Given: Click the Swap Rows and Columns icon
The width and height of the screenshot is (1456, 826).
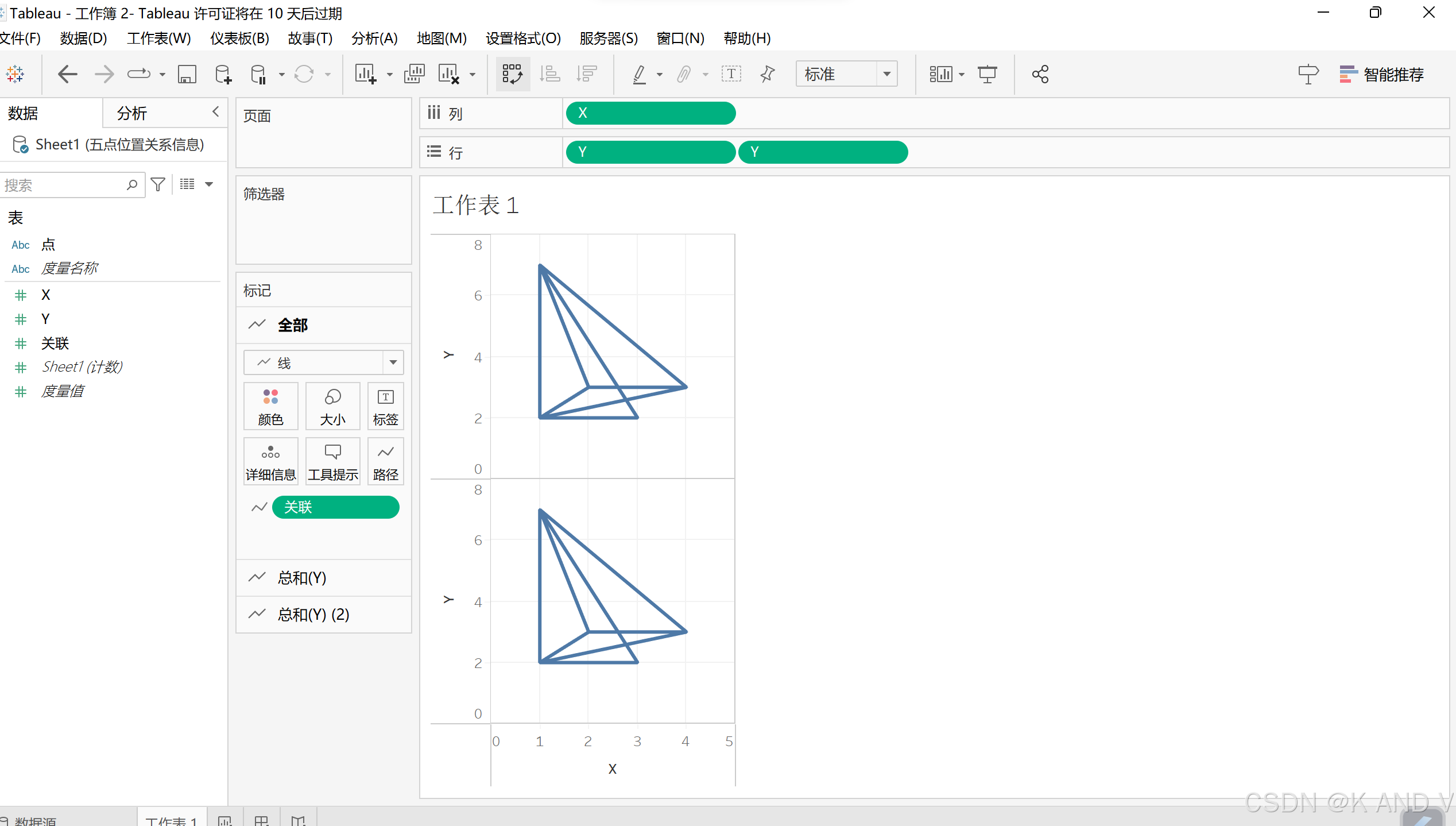Looking at the screenshot, I should click(x=512, y=74).
